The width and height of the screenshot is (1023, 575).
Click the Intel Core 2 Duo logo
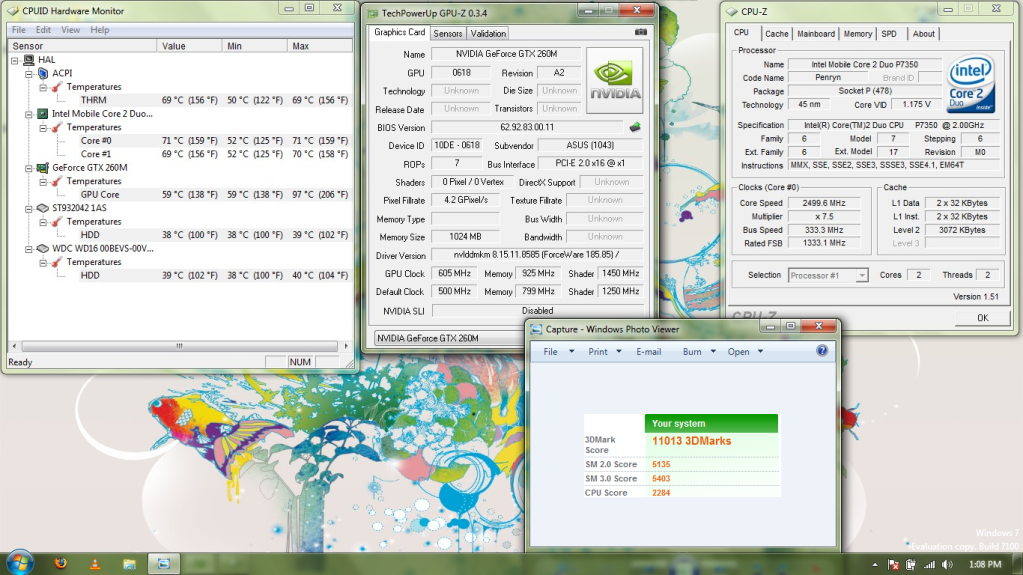(x=971, y=84)
